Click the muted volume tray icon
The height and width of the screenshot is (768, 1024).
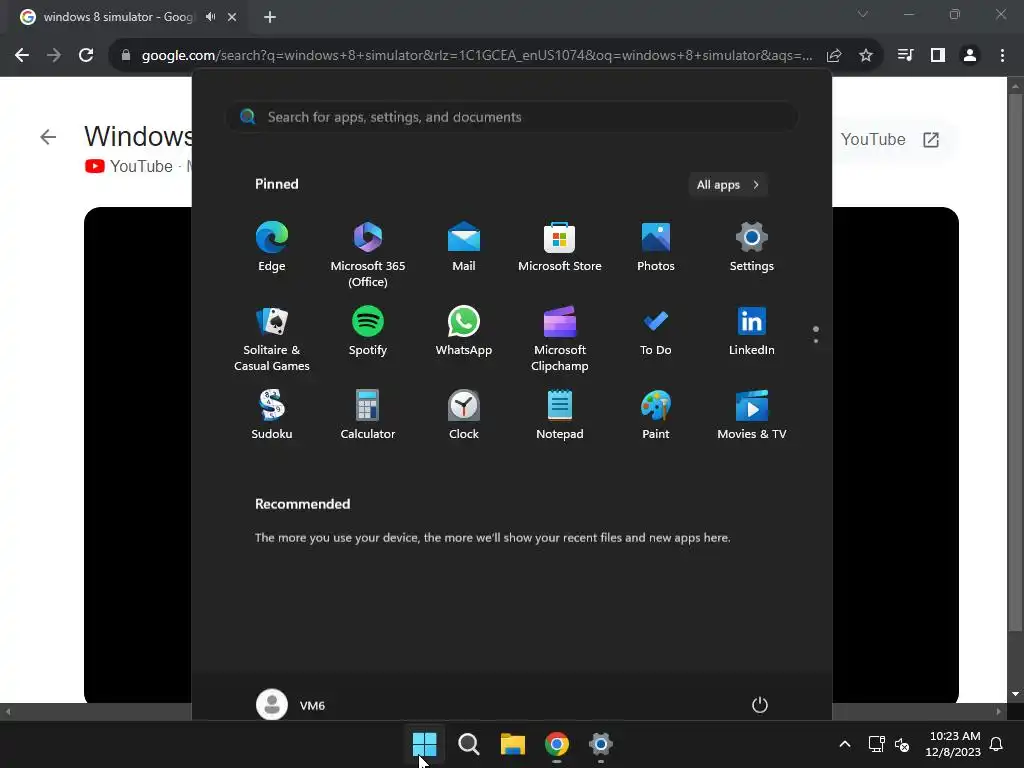tap(902, 744)
